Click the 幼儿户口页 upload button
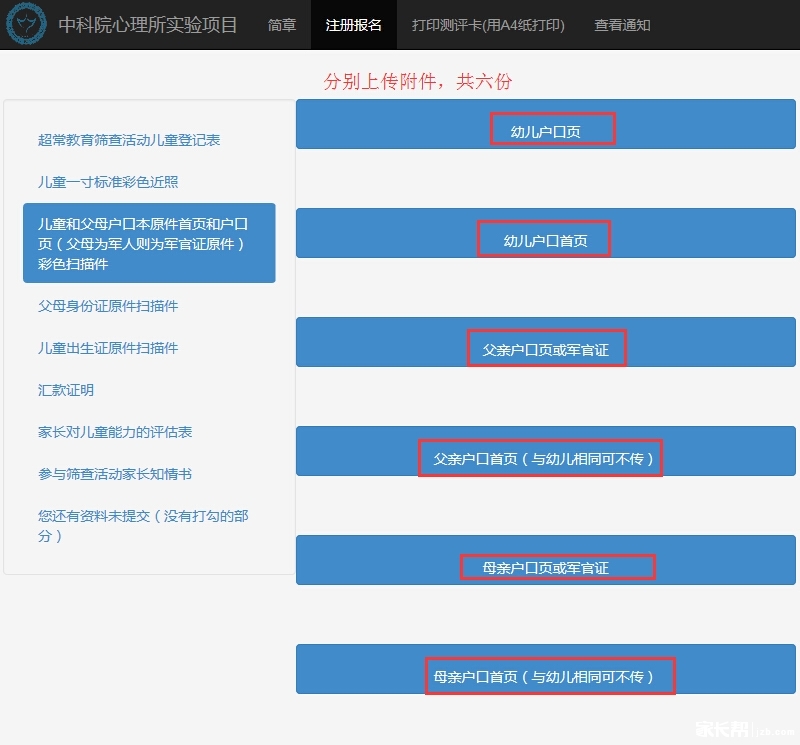Image resolution: width=800 pixels, height=745 pixels. point(545,130)
